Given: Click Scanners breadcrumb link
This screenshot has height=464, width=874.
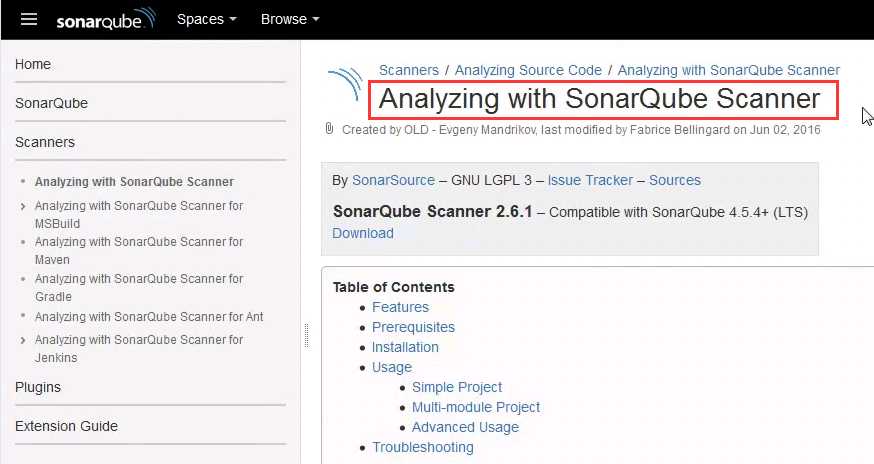Looking at the screenshot, I should coord(409,70).
